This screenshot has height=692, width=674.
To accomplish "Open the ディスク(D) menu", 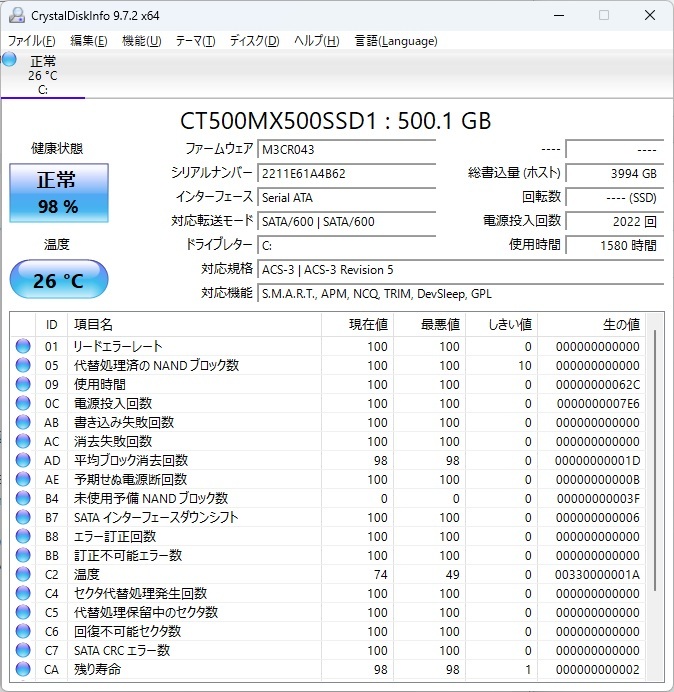I will point(254,41).
